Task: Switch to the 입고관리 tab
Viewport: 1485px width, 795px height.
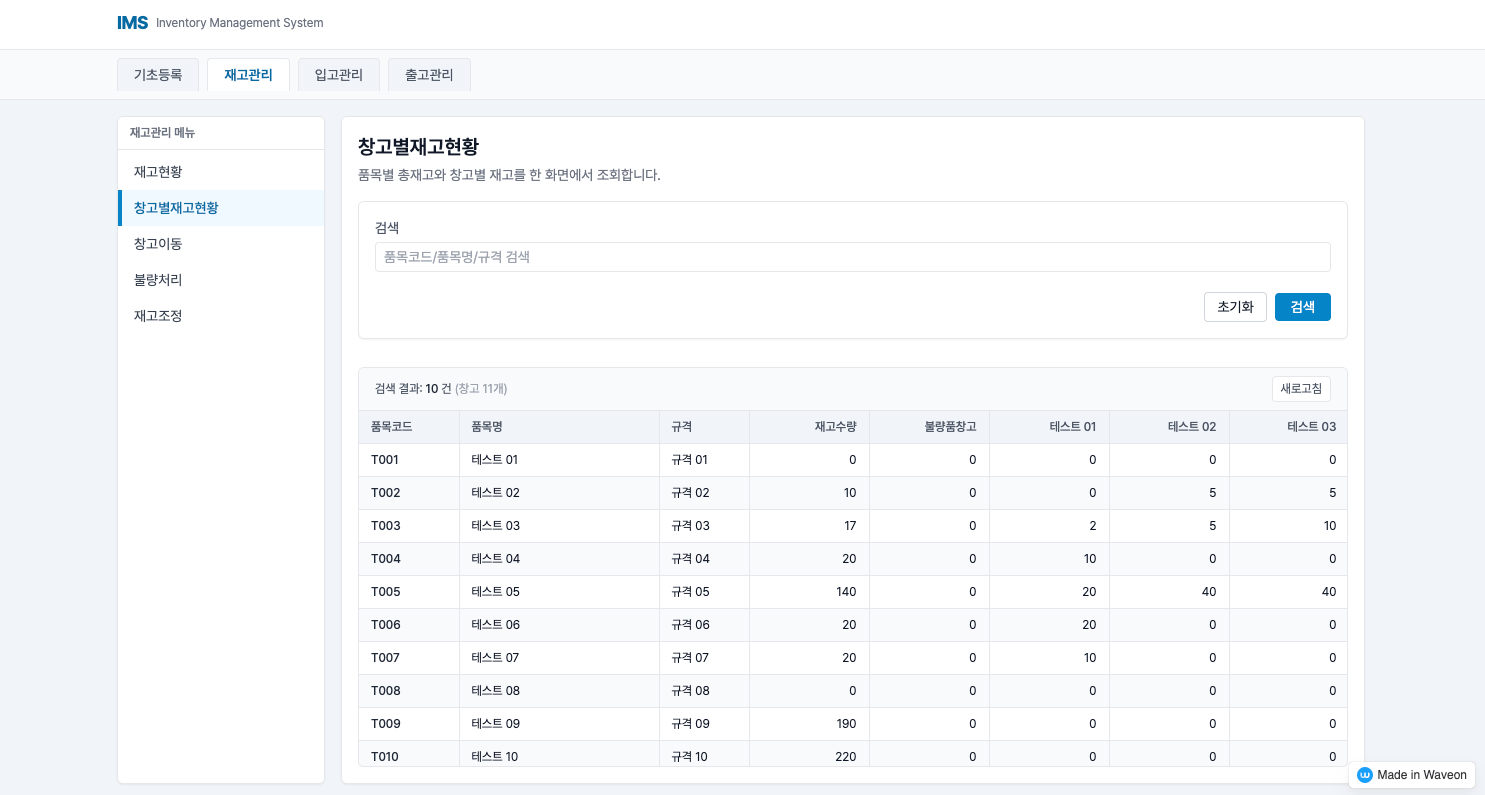Action: [x=339, y=75]
